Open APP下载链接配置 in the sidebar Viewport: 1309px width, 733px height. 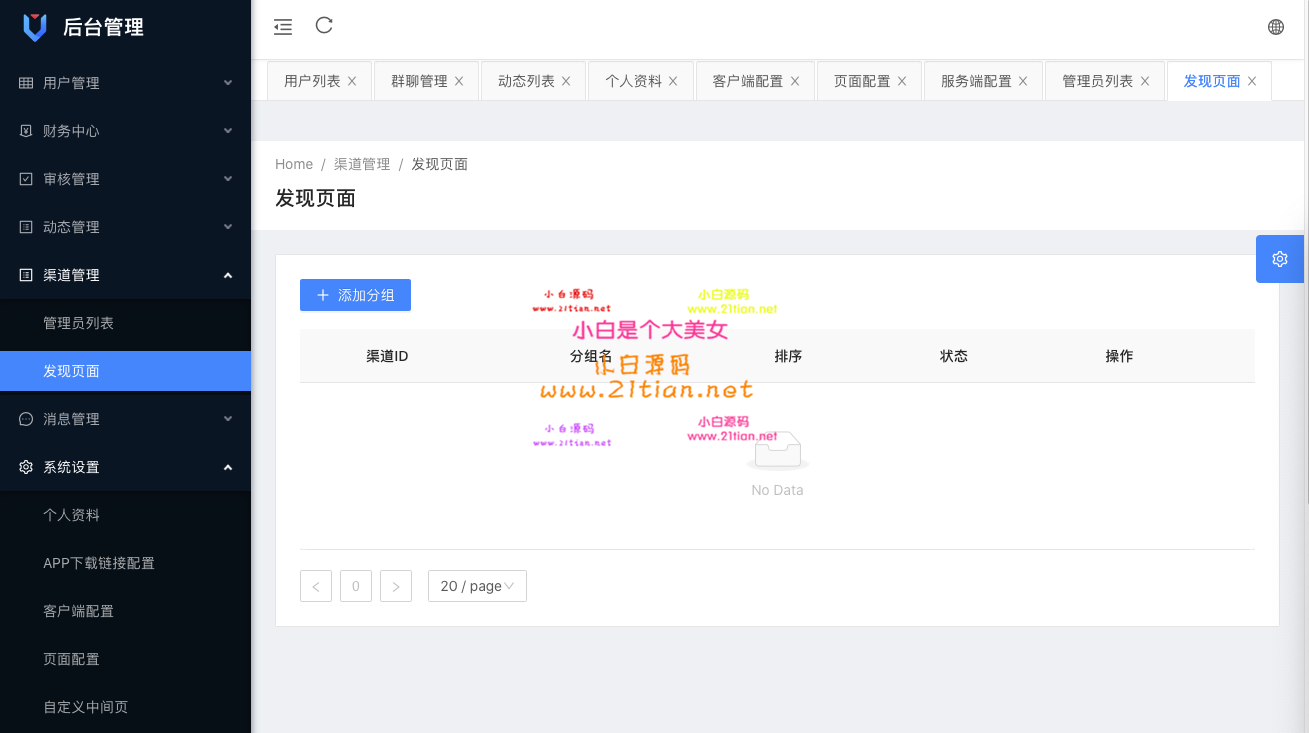(125, 563)
